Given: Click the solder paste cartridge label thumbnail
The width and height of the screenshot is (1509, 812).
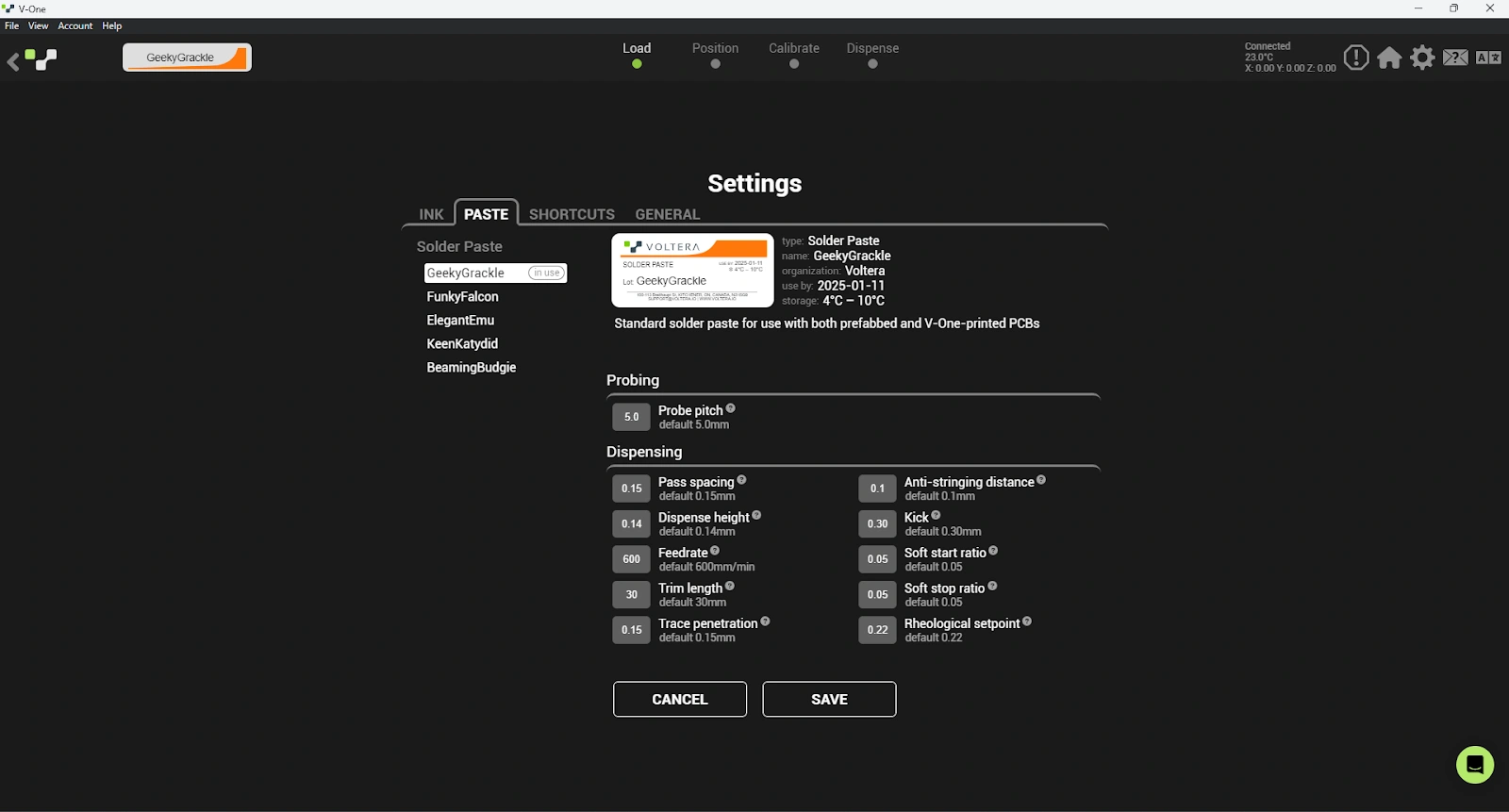Looking at the screenshot, I should click(x=692, y=271).
